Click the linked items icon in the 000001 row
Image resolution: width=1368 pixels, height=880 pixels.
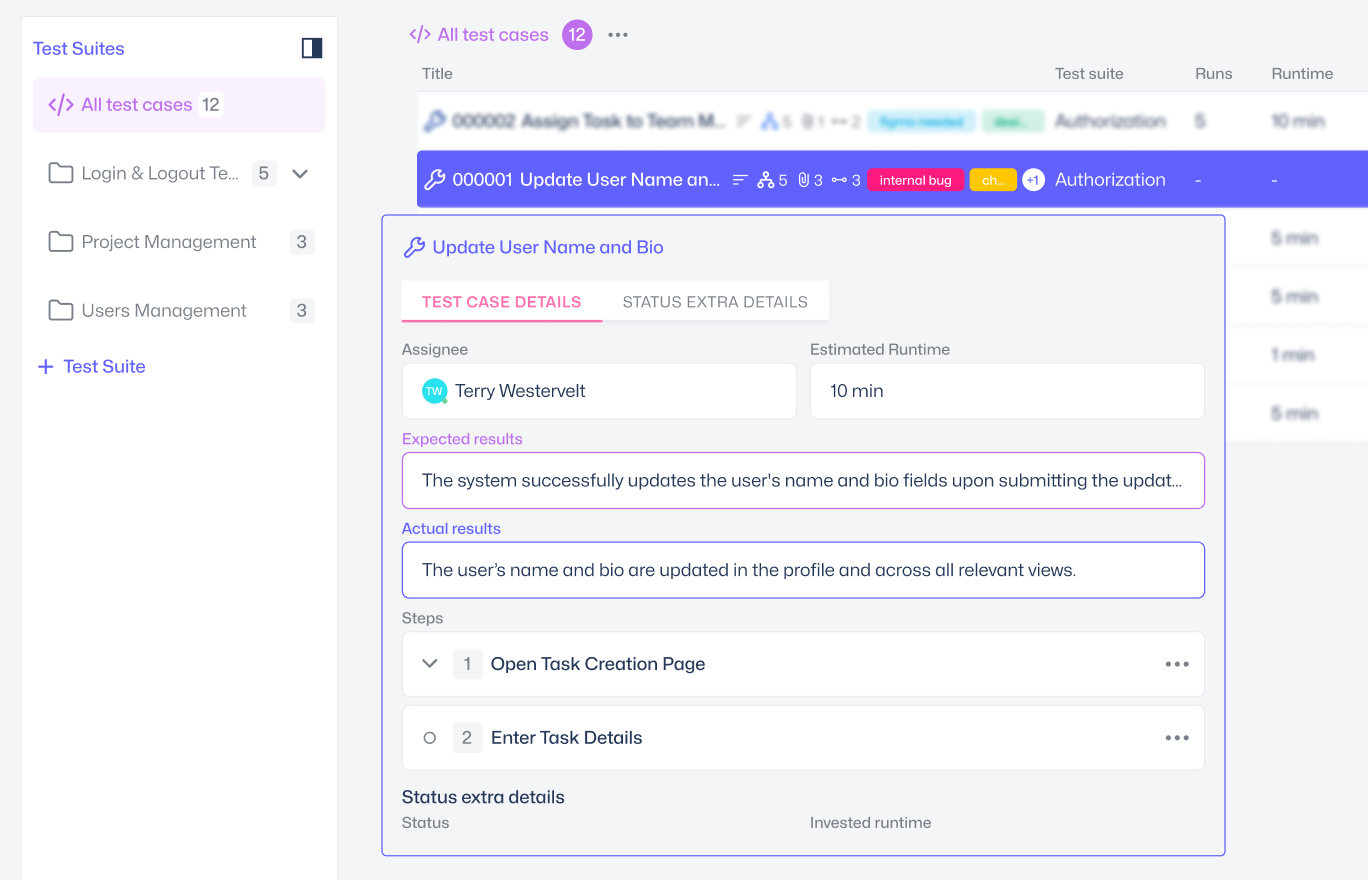839,180
